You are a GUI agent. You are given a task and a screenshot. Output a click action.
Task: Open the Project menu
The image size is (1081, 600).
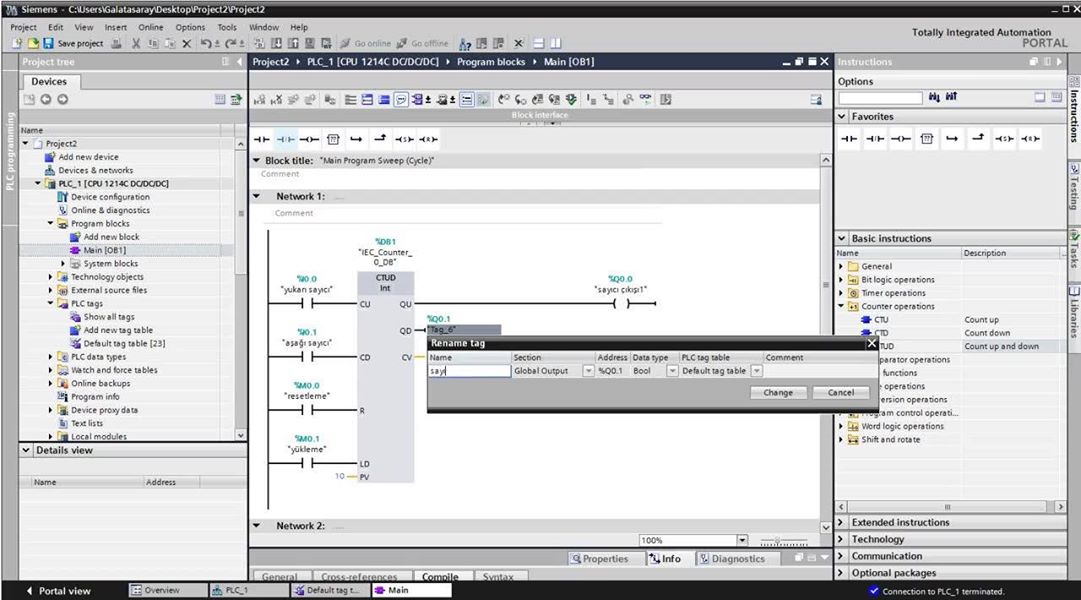click(x=23, y=27)
